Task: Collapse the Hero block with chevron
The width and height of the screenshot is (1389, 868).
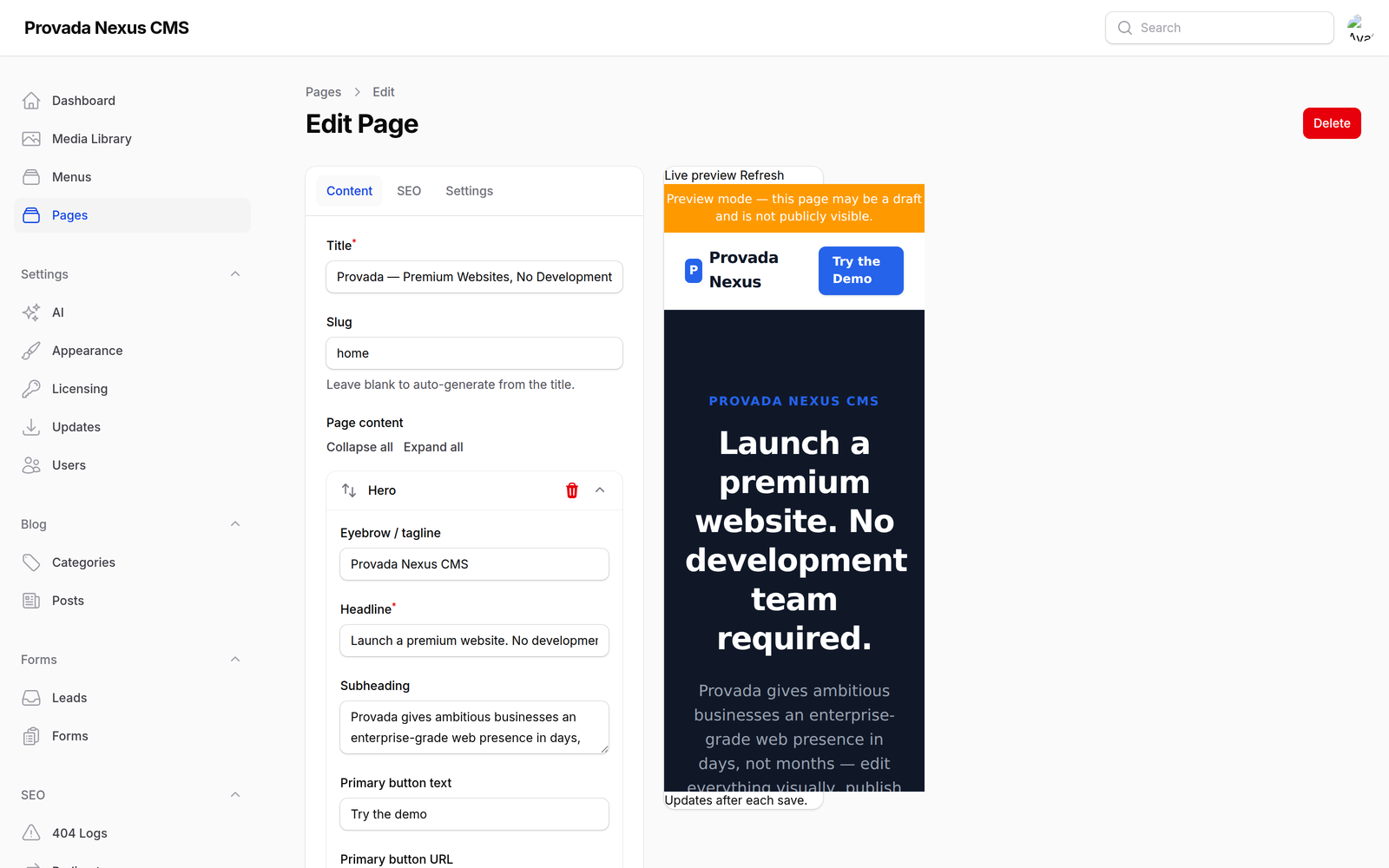Action: click(x=600, y=490)
